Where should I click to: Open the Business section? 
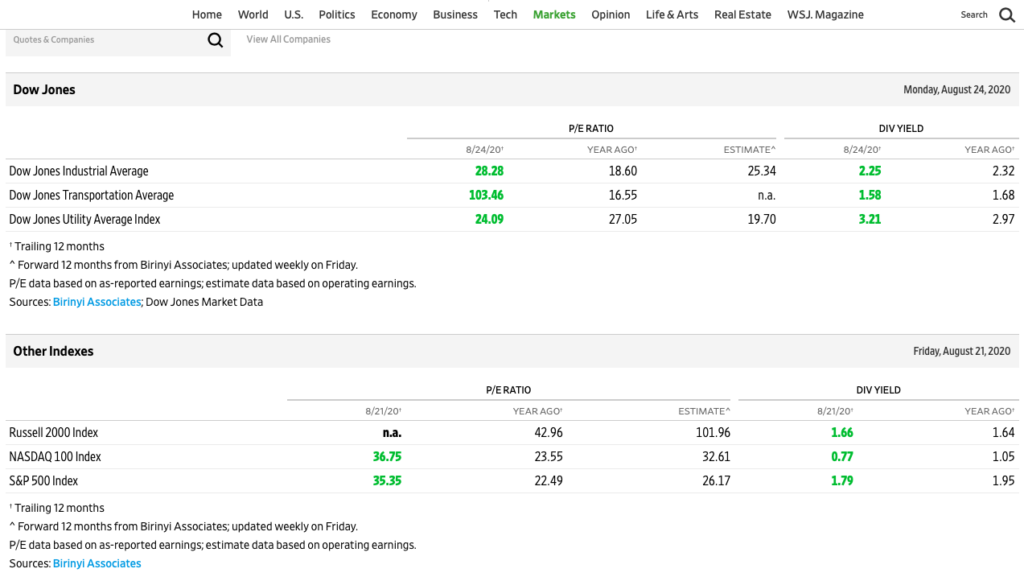tap(455, 14)
